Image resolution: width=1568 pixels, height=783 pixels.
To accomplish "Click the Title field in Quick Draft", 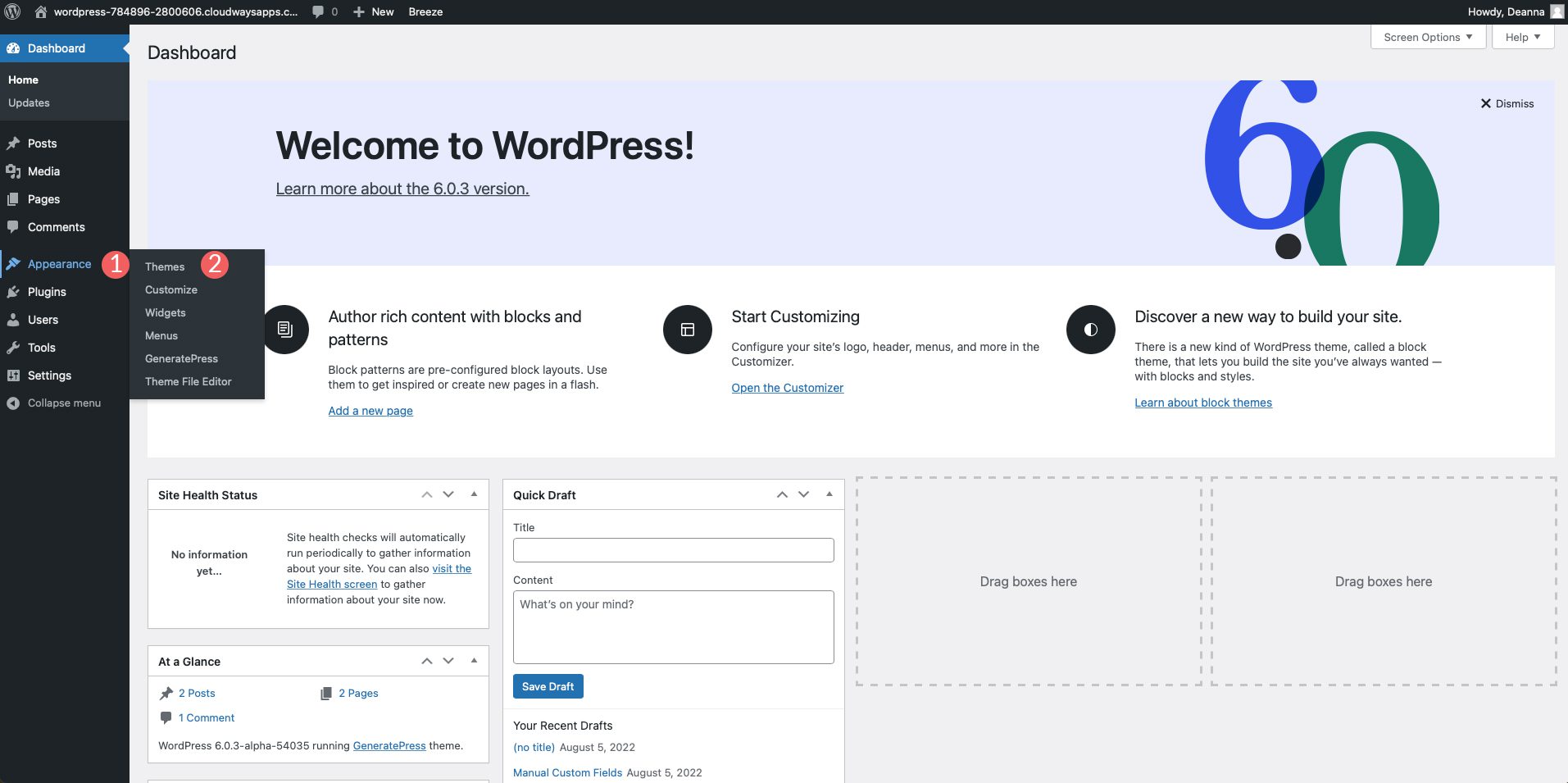I will [x=672, y=549].
